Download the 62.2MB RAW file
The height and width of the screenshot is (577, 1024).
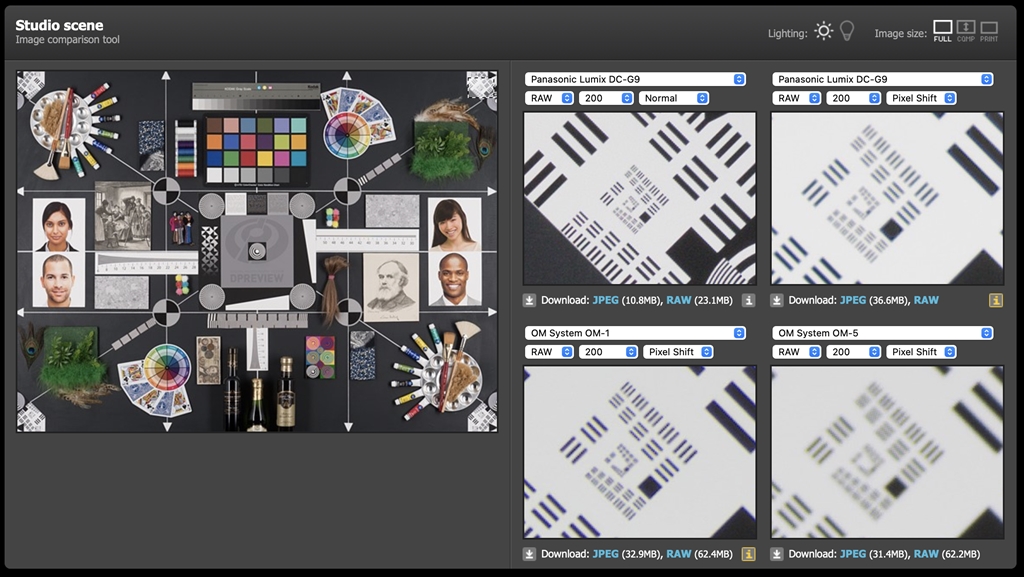click(926, 554)
